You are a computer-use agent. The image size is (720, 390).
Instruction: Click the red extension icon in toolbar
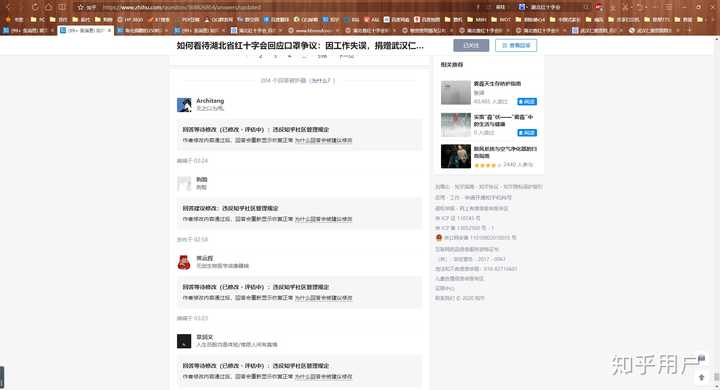[x=599, y=7]
